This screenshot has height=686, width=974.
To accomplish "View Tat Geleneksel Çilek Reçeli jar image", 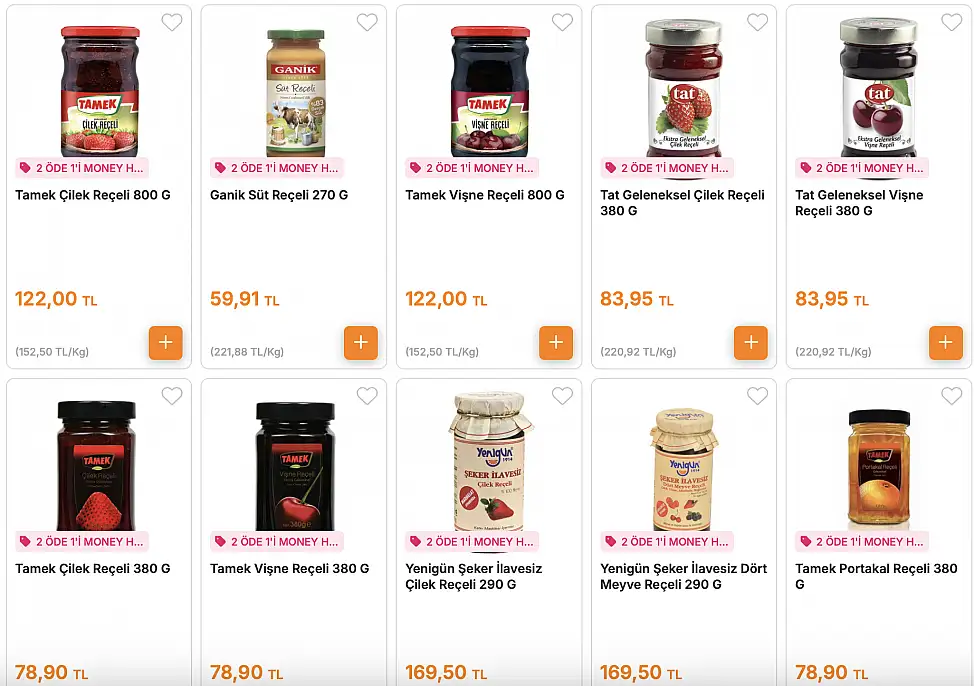I will point(683,87).
